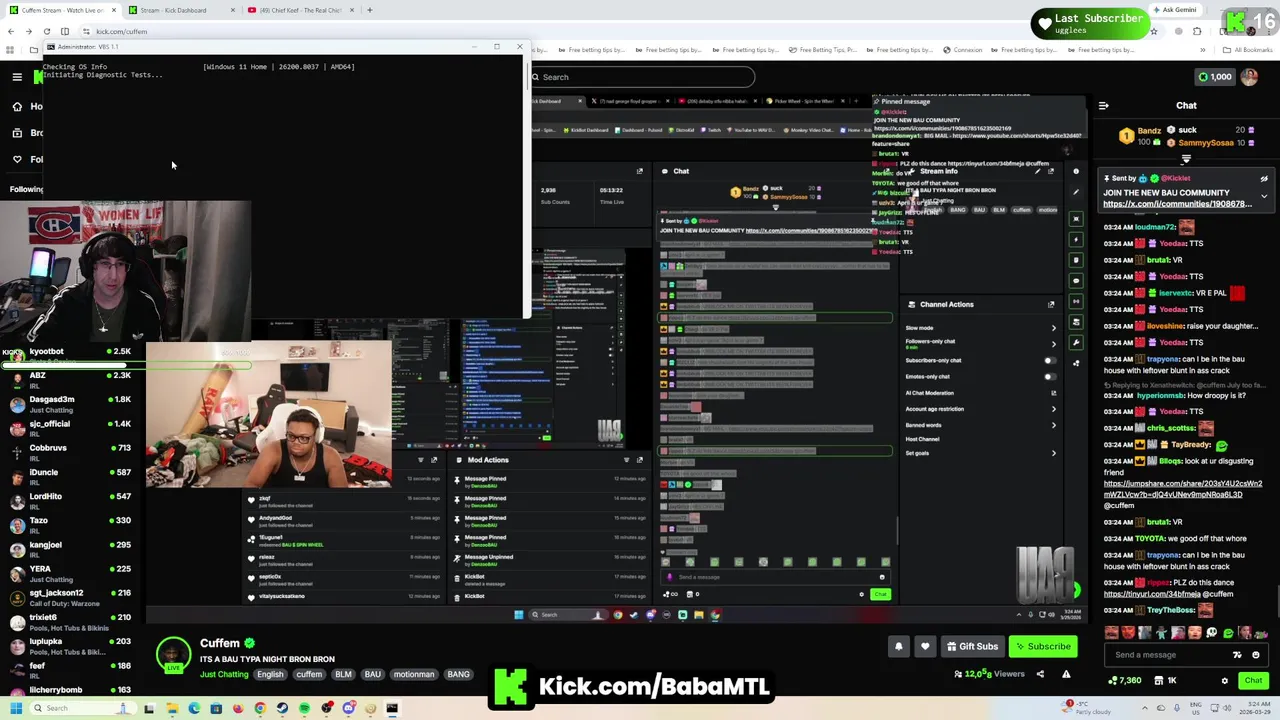Open the Kick sidebar hamburger menu
The height and width of the screenshot is (720, 1280).
tap(17, 77)
